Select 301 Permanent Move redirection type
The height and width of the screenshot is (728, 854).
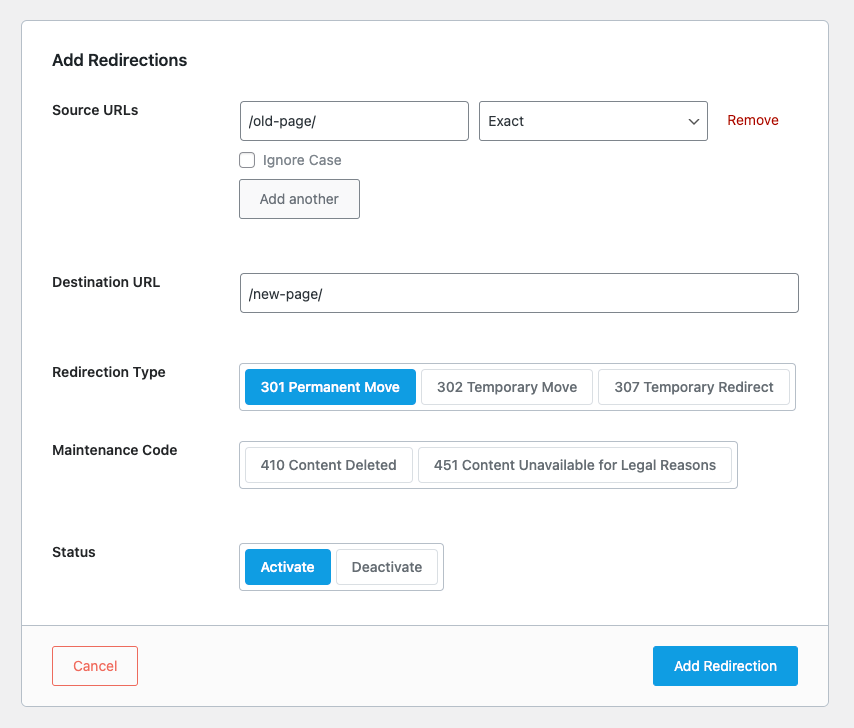pyautogui.click(x=330, y=387)
